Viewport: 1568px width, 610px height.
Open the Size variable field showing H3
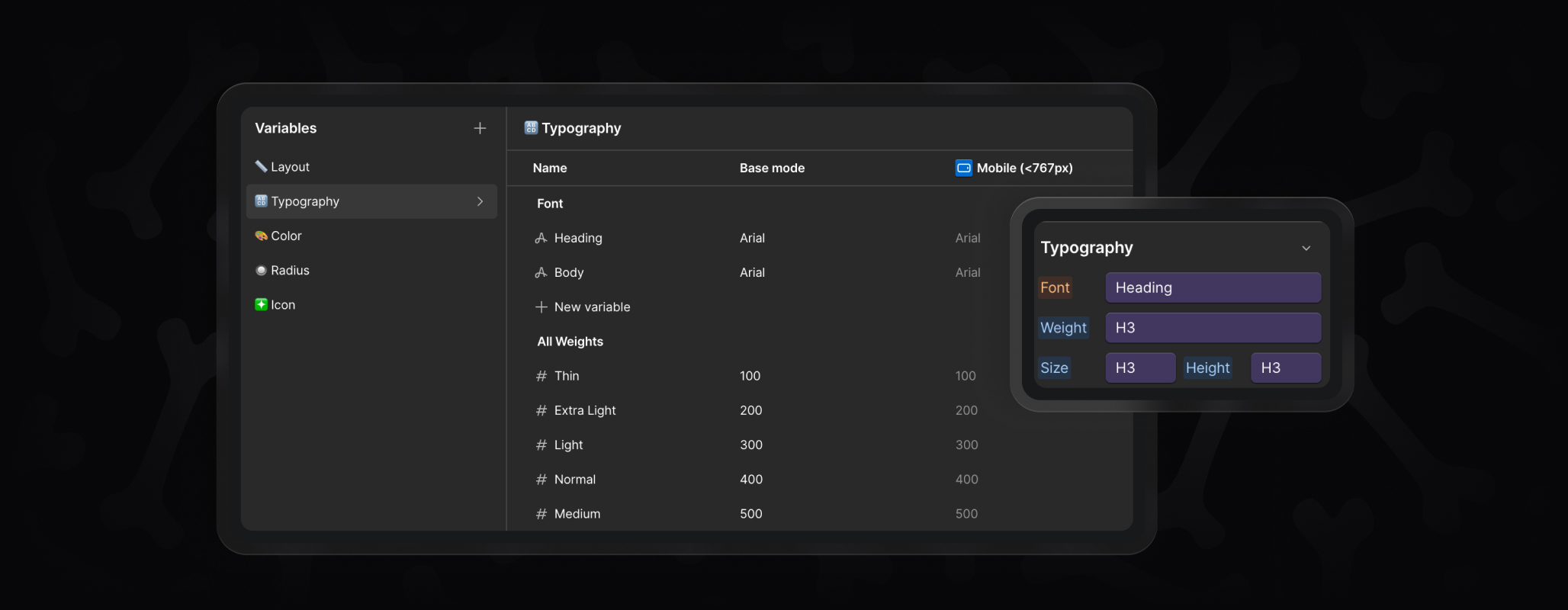click(x=1140, y=368)
